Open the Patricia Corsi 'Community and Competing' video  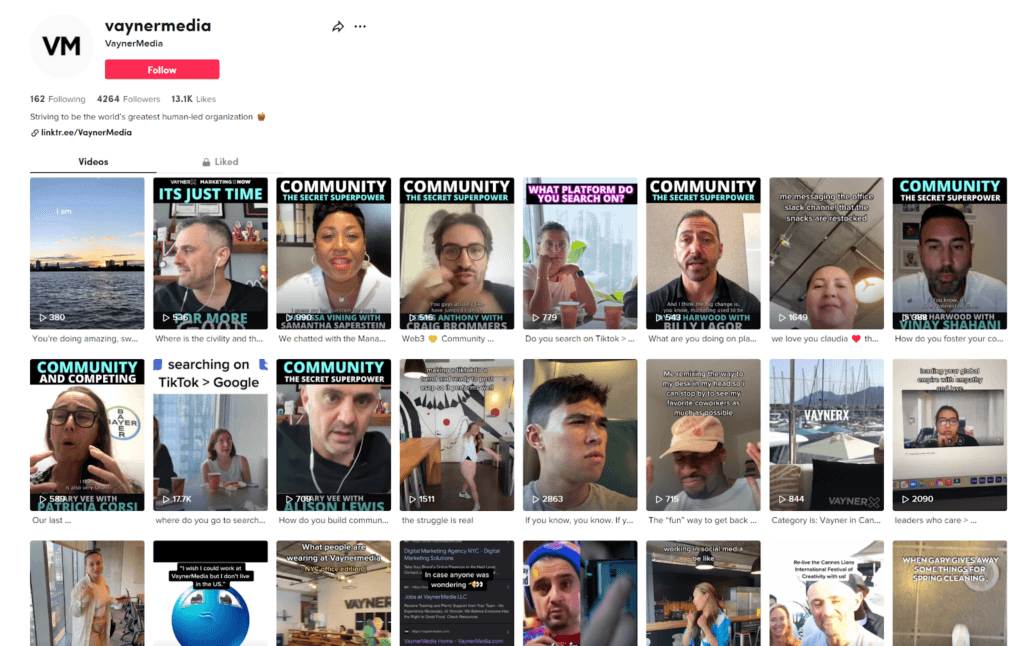click(x=87, y=435)
